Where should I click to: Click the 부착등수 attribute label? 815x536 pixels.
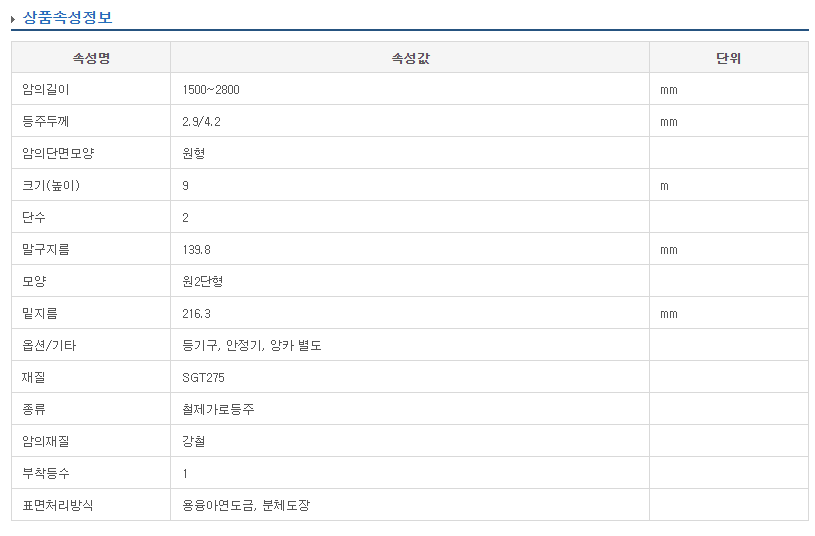45,474
